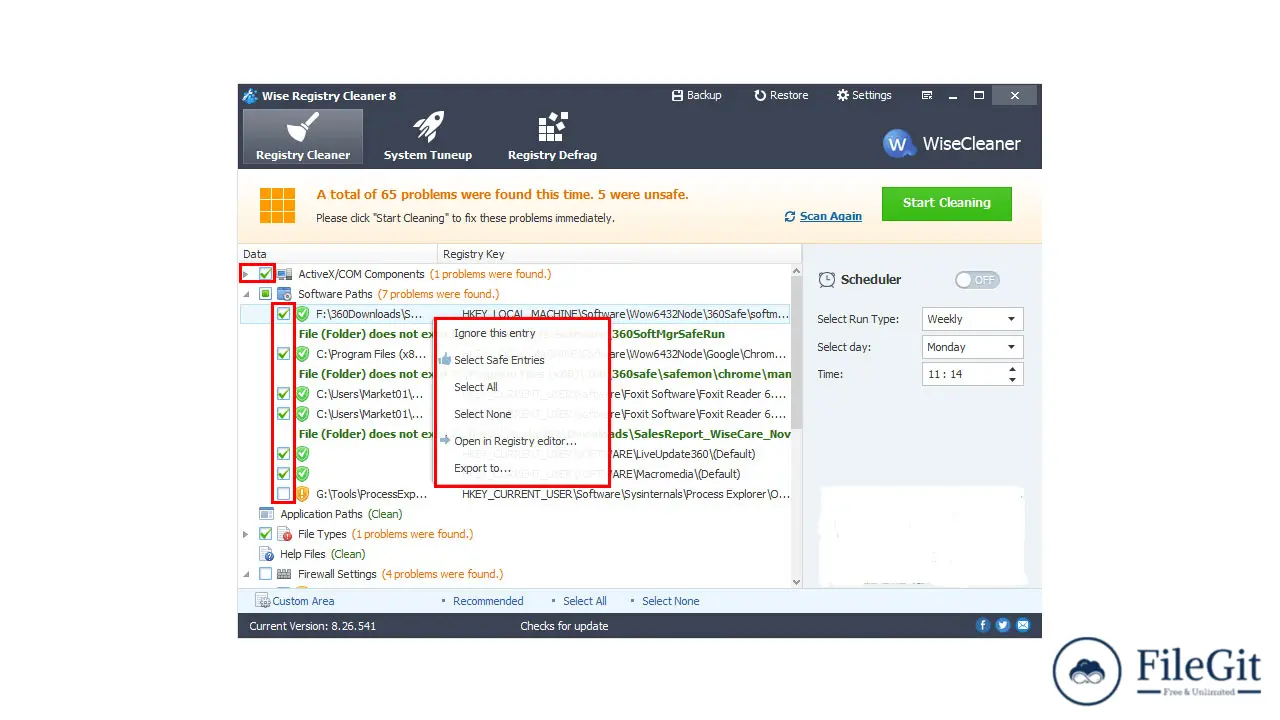Open the Select Run Type Weekly dropdown
The height and width of the screenshot is (720, 1280).
pos(973,319)
